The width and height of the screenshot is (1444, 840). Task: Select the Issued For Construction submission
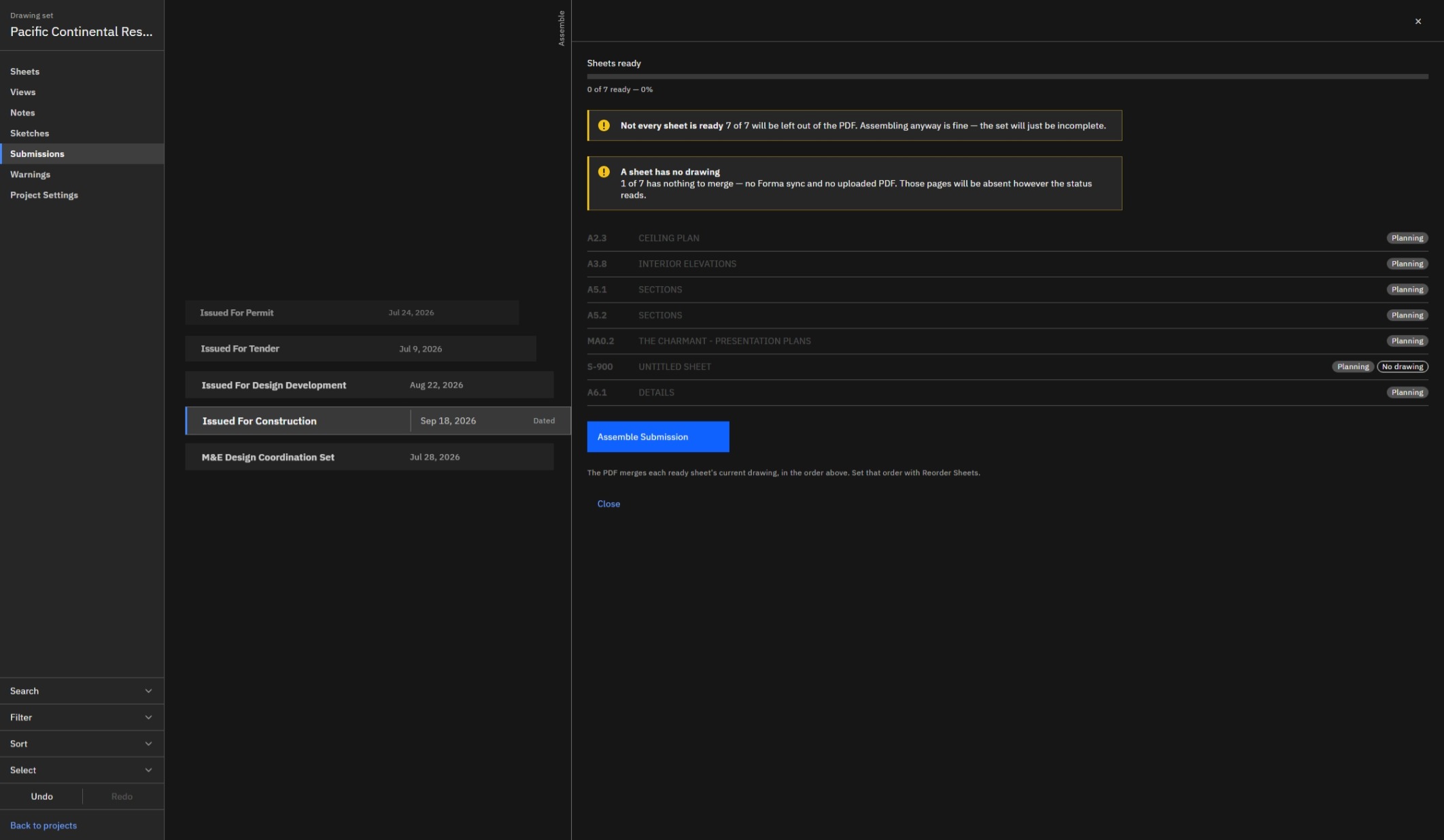pos(377,421)
